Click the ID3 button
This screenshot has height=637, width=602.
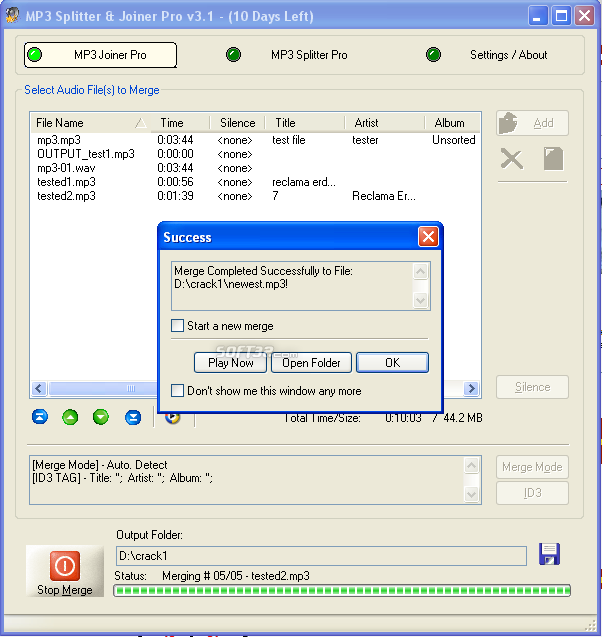tap(532, 493)
